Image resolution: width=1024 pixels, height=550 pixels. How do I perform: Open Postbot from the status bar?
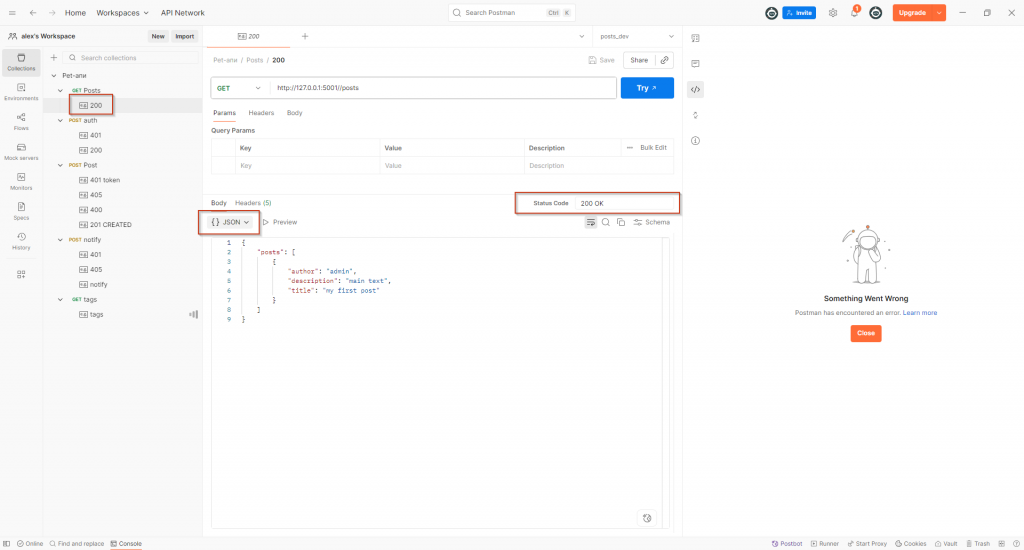point(787,543)
